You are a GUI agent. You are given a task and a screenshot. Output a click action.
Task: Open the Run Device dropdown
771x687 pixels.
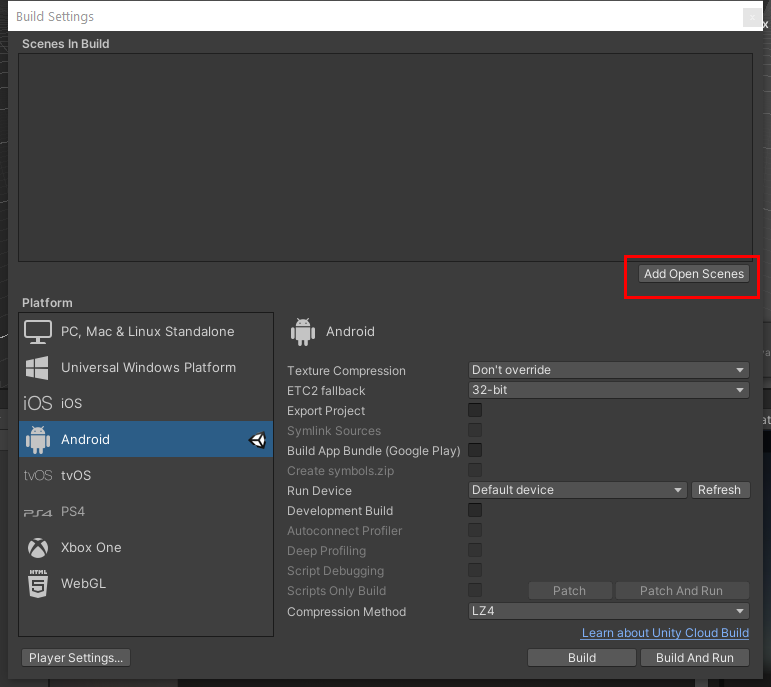coord(577,490)
